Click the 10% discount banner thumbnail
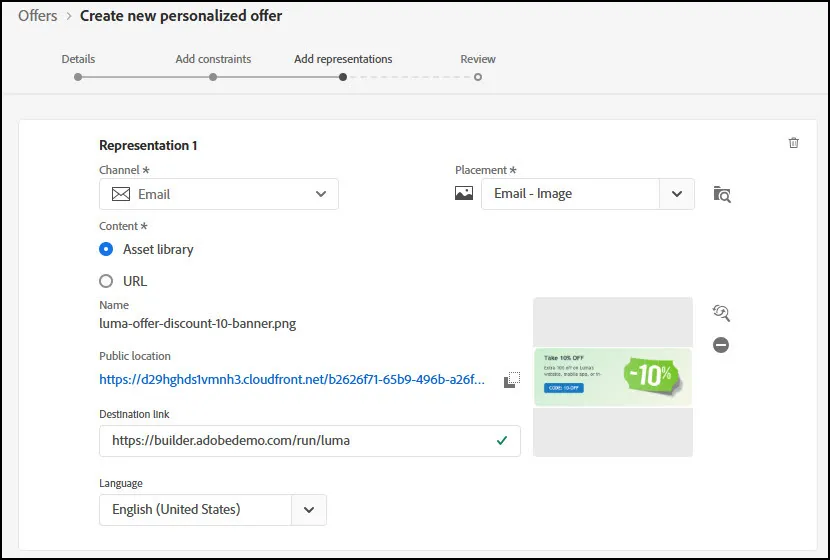 click(613, 377)
